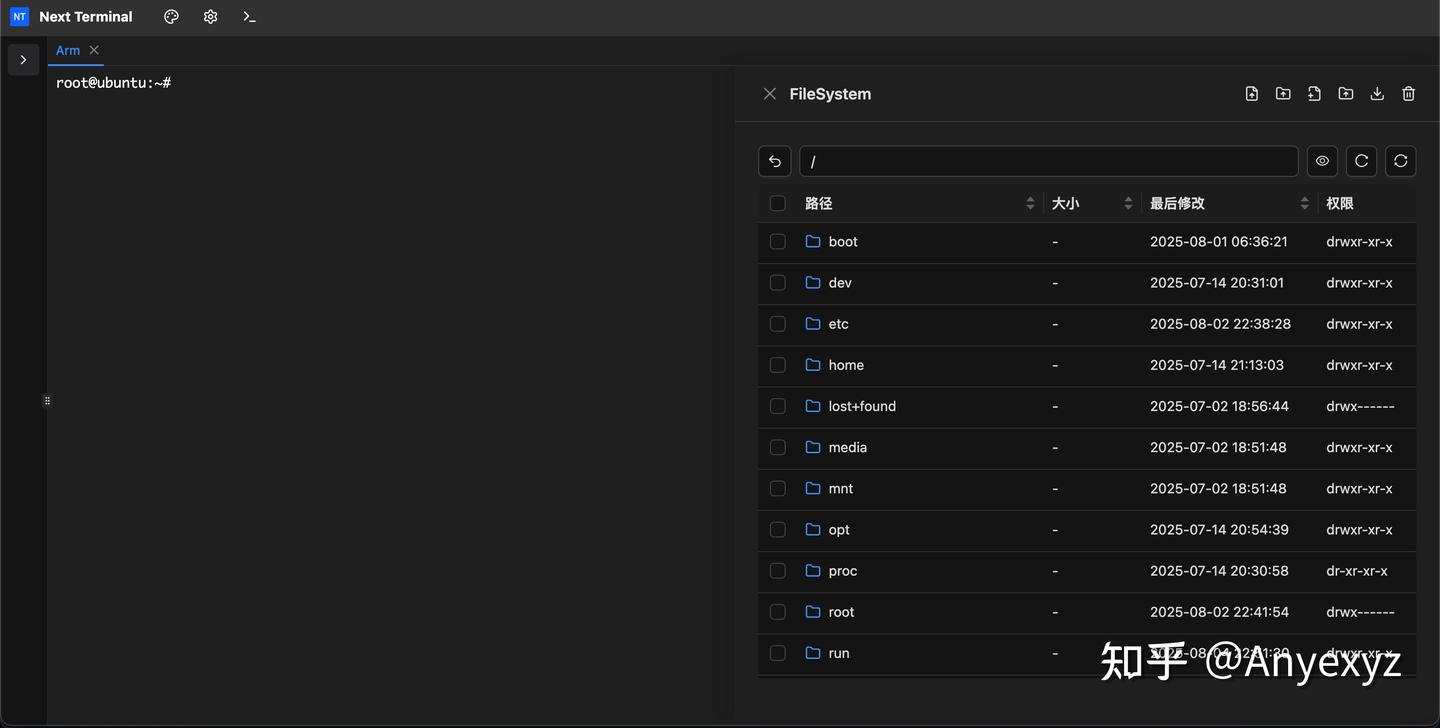Screen dimensions: 1440x728
Task: Check the etc row checkbox
Action: click(778, 324)
